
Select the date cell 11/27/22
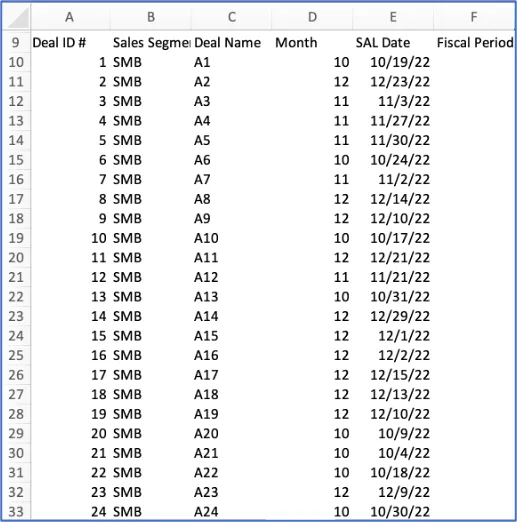pyautogui.click(x=393, y=121)
